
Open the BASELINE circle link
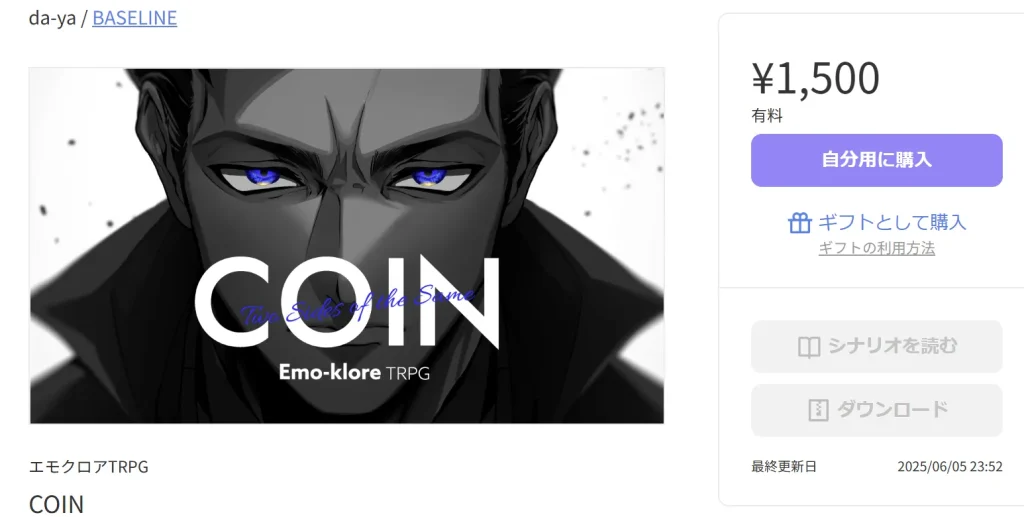[135, 18]
